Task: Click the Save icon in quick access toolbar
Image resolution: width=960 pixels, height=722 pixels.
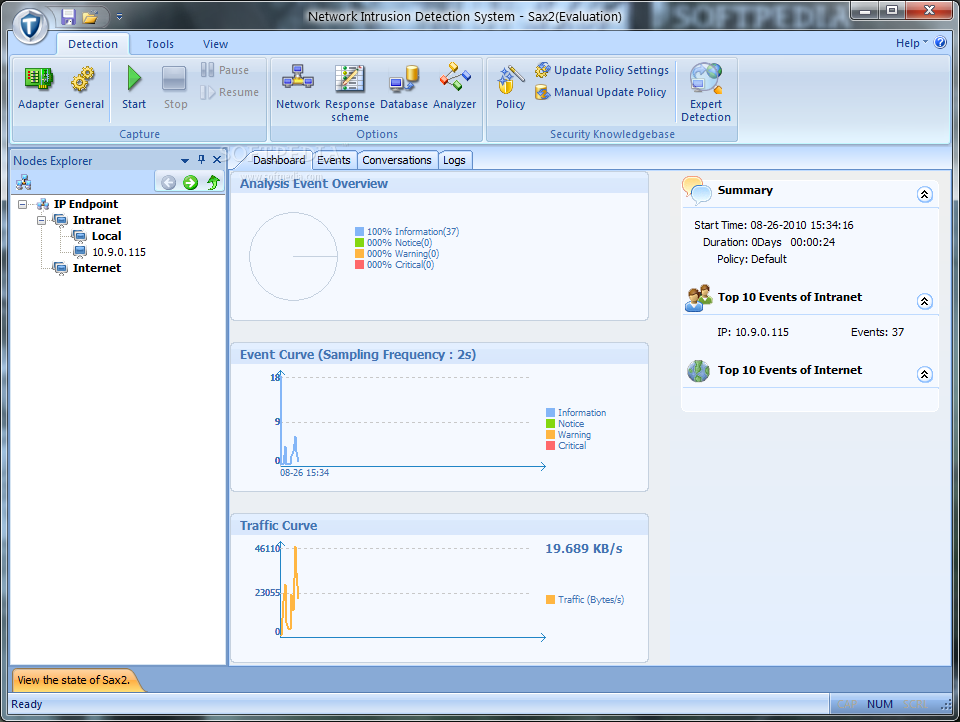Action: click(x=68, y=17)
